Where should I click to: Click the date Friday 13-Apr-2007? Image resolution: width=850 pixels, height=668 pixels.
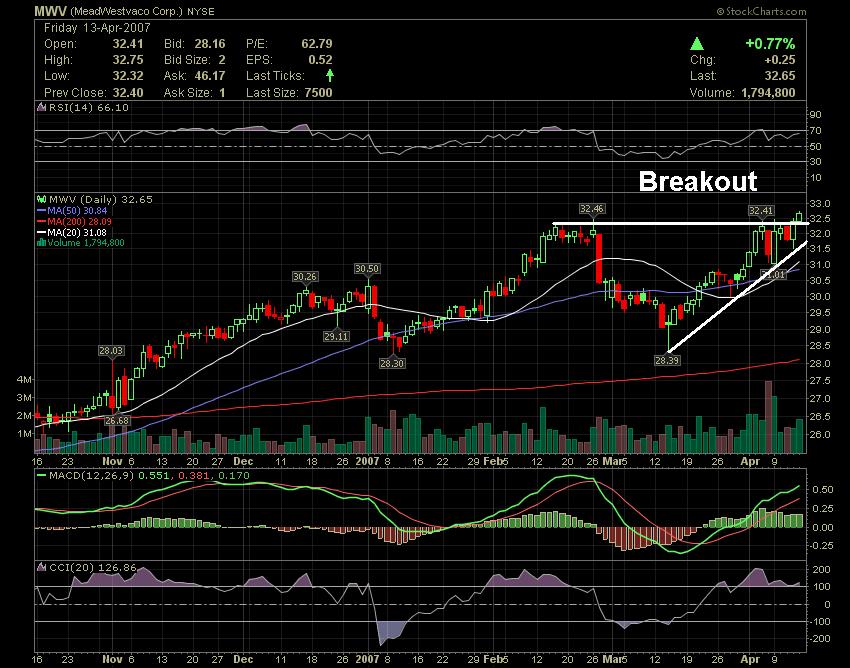click(x=97, y=28)
